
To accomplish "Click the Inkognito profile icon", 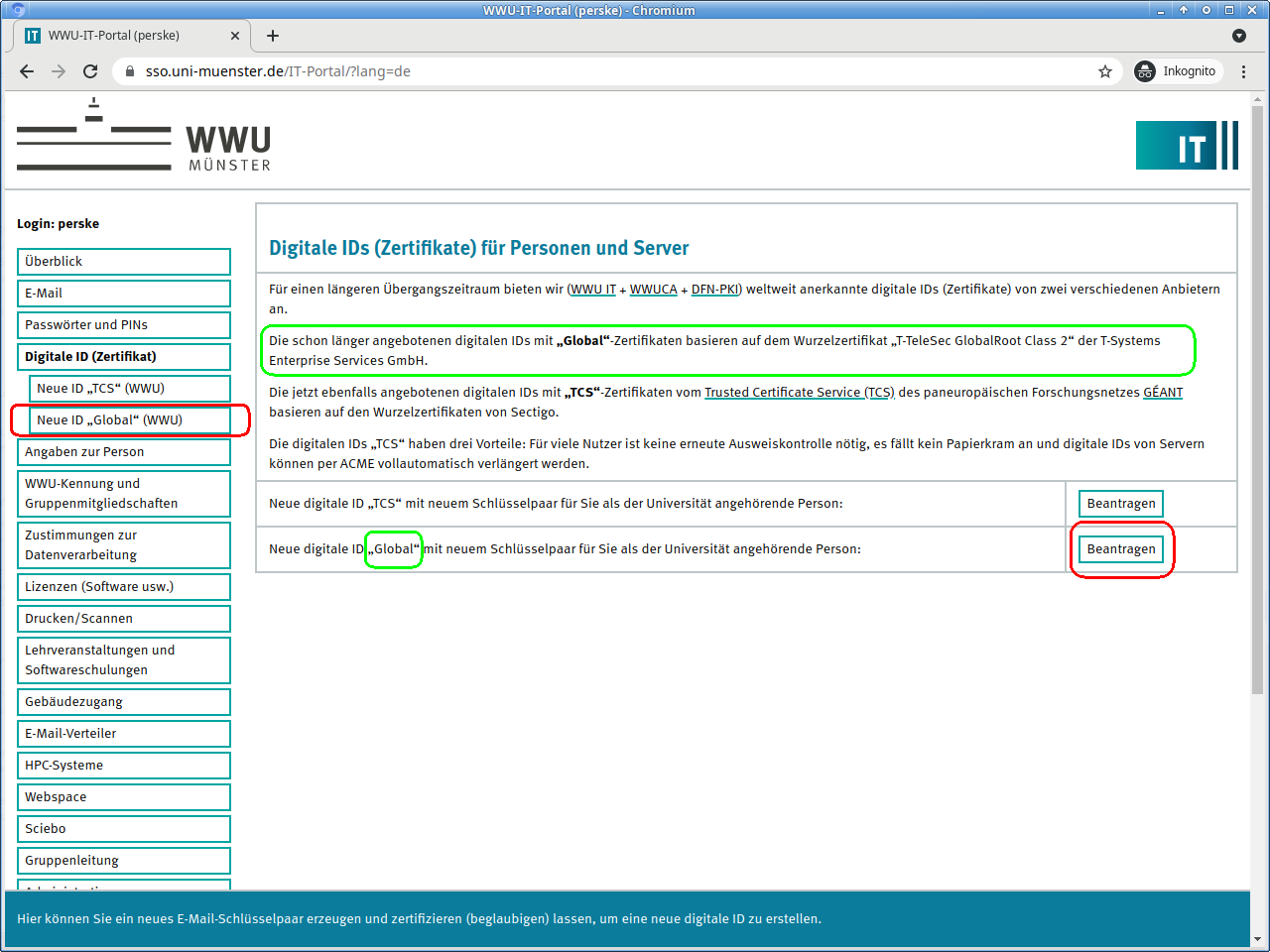I will tap(1145, 71).
